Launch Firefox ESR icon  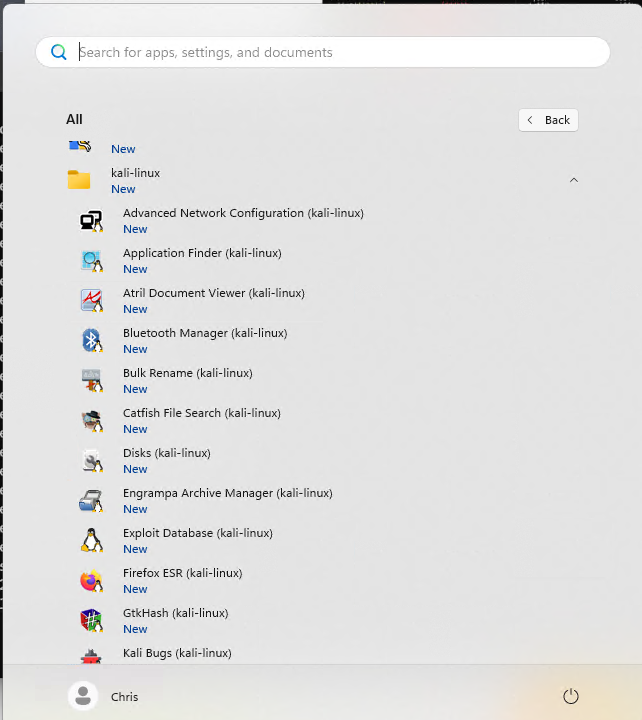[x=91, y=580]
